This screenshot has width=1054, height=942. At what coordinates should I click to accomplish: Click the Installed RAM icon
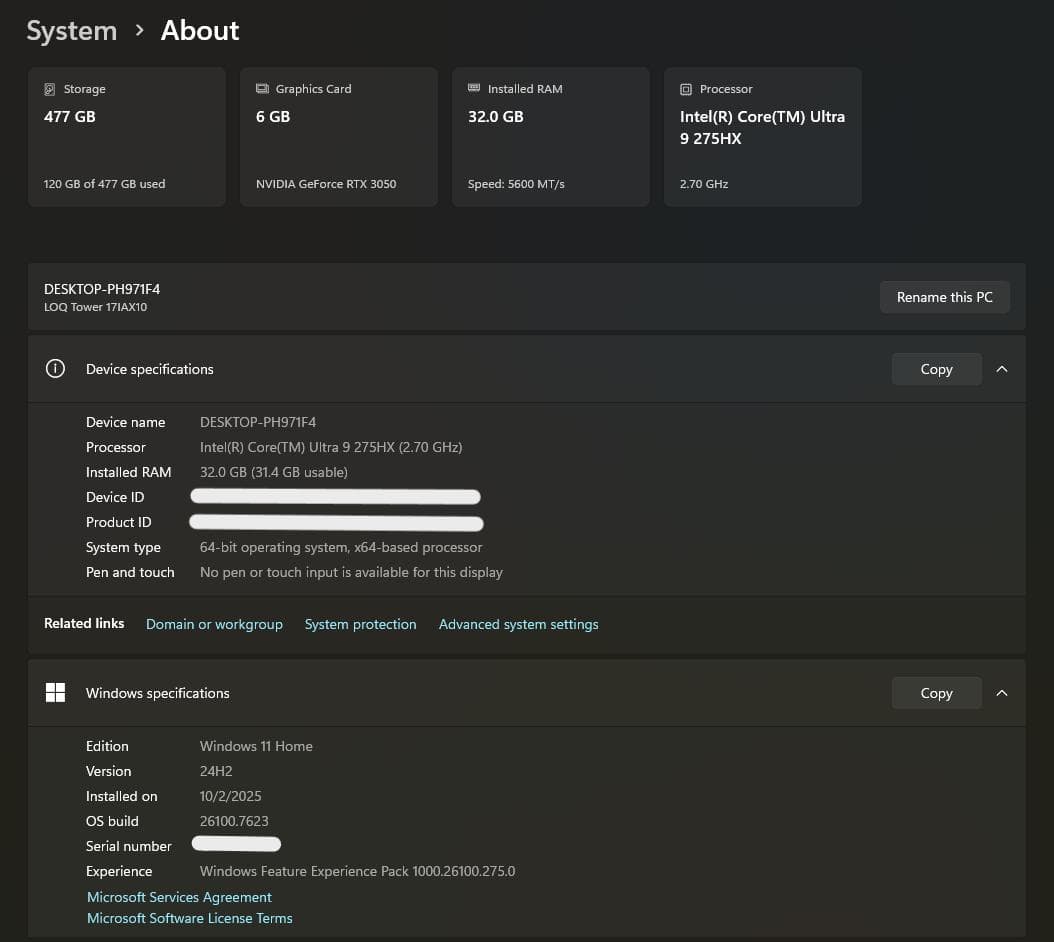pos(474,89)
